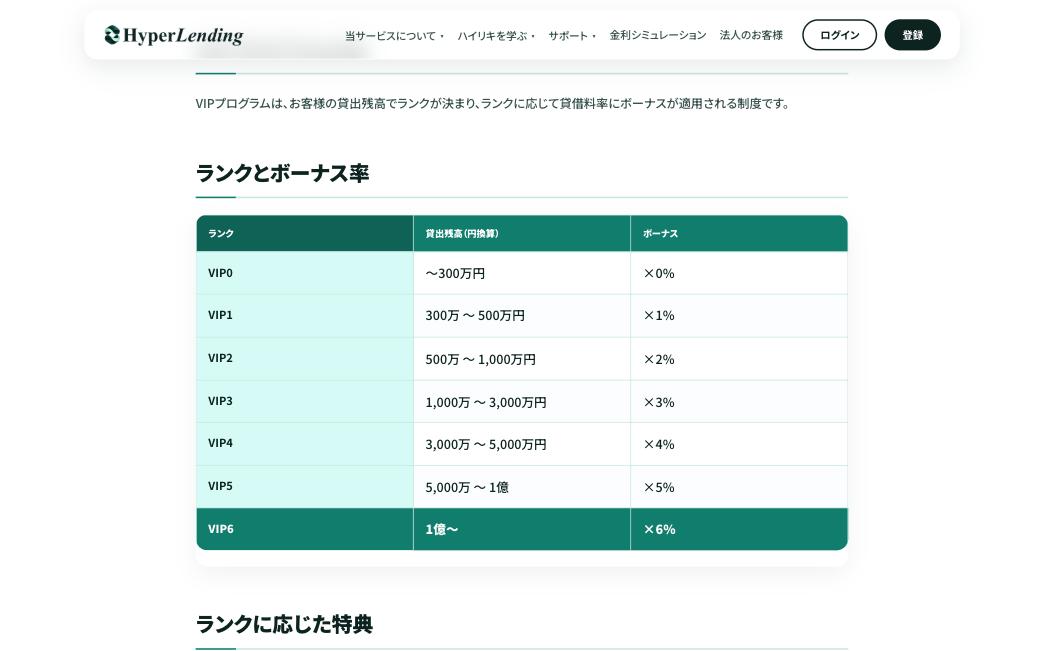The image size is (1044, 651).
Task: Click the ×4% bonus cell
Action: 739,444
